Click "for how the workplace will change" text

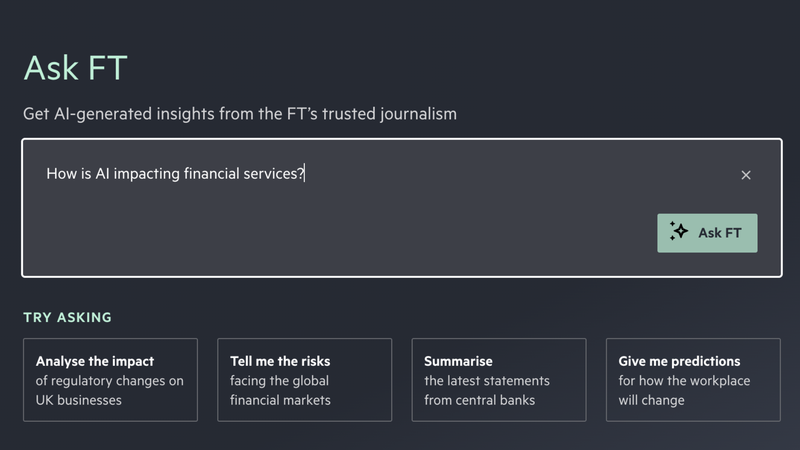click(x=684, y=391)
